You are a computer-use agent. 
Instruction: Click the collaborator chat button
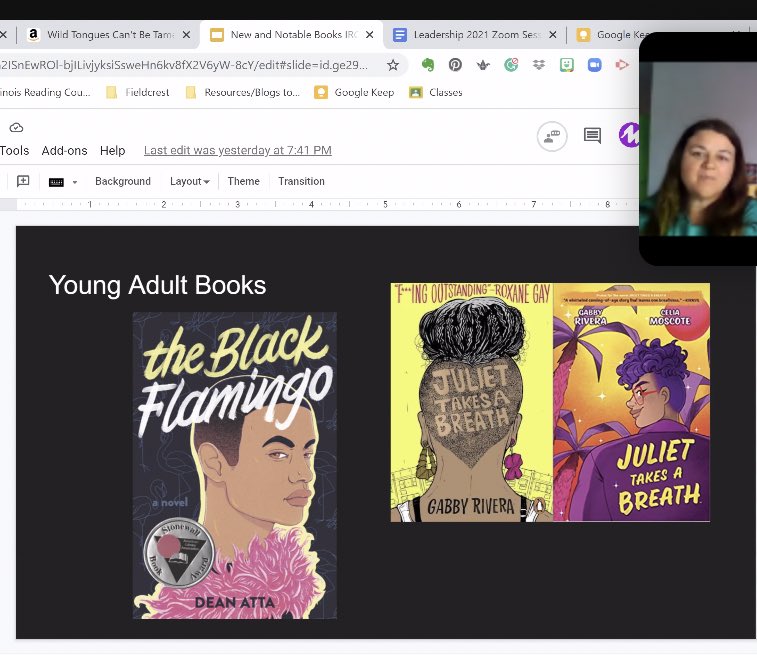point(552,136)
